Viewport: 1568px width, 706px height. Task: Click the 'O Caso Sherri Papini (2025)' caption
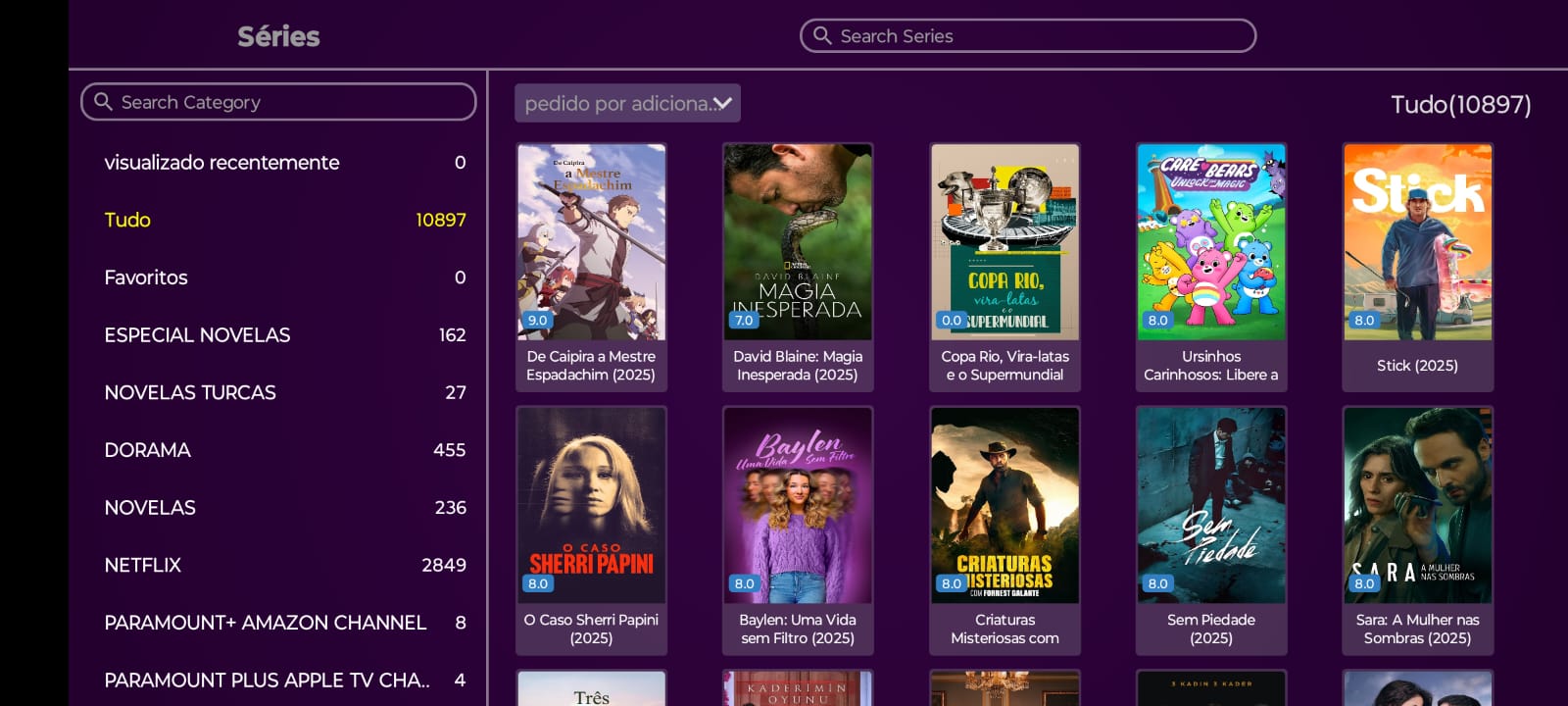pos(591,629)
